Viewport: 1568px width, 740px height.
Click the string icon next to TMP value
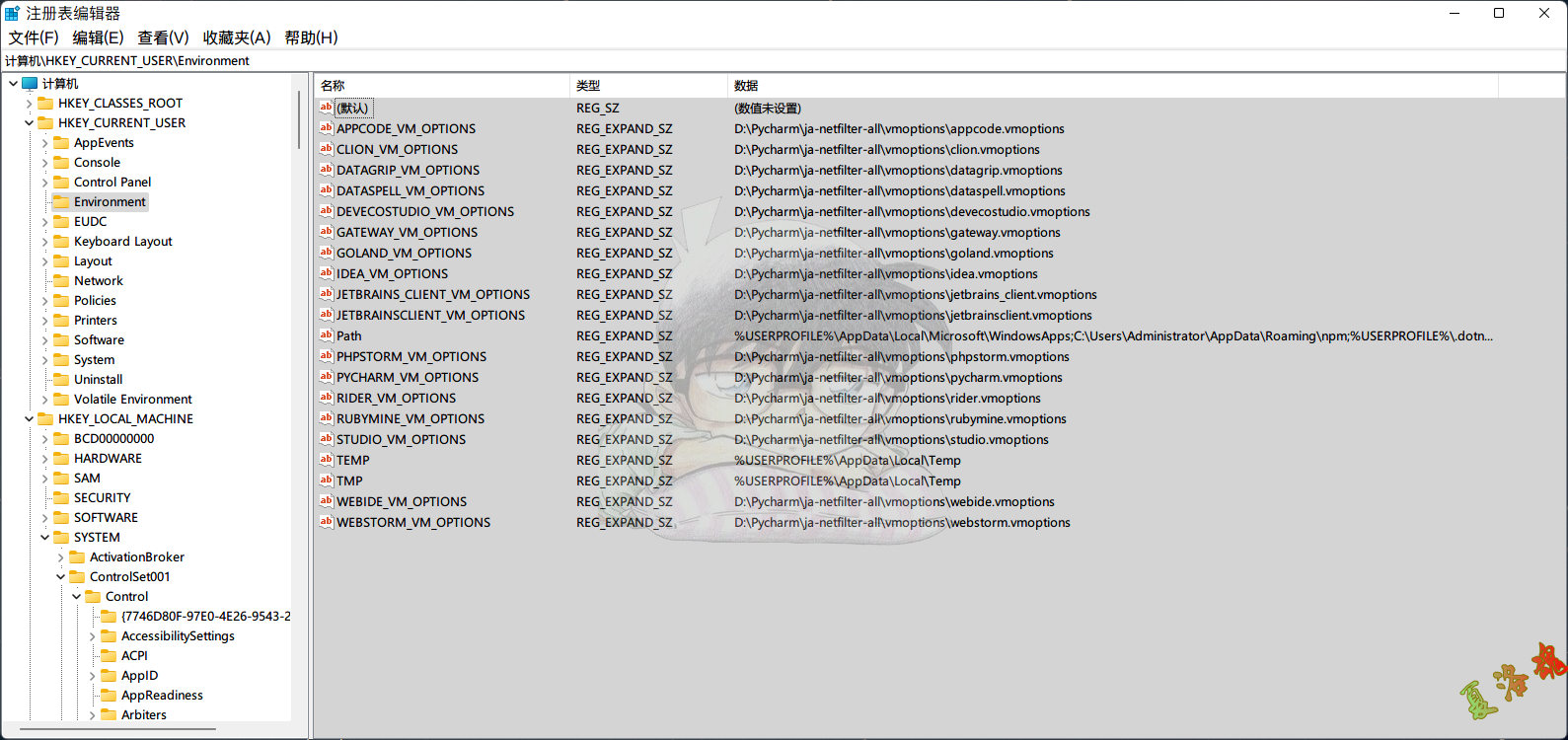coord(326,481)
